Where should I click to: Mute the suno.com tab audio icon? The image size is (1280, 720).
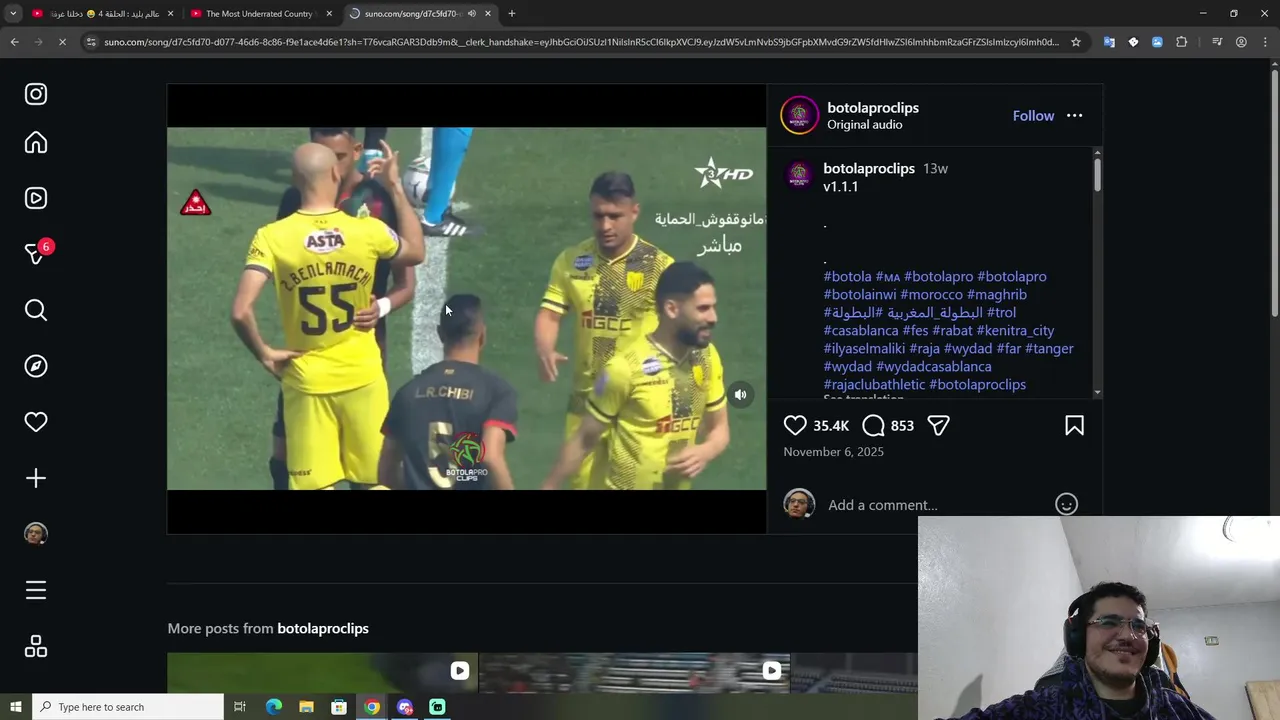[471, 14]
